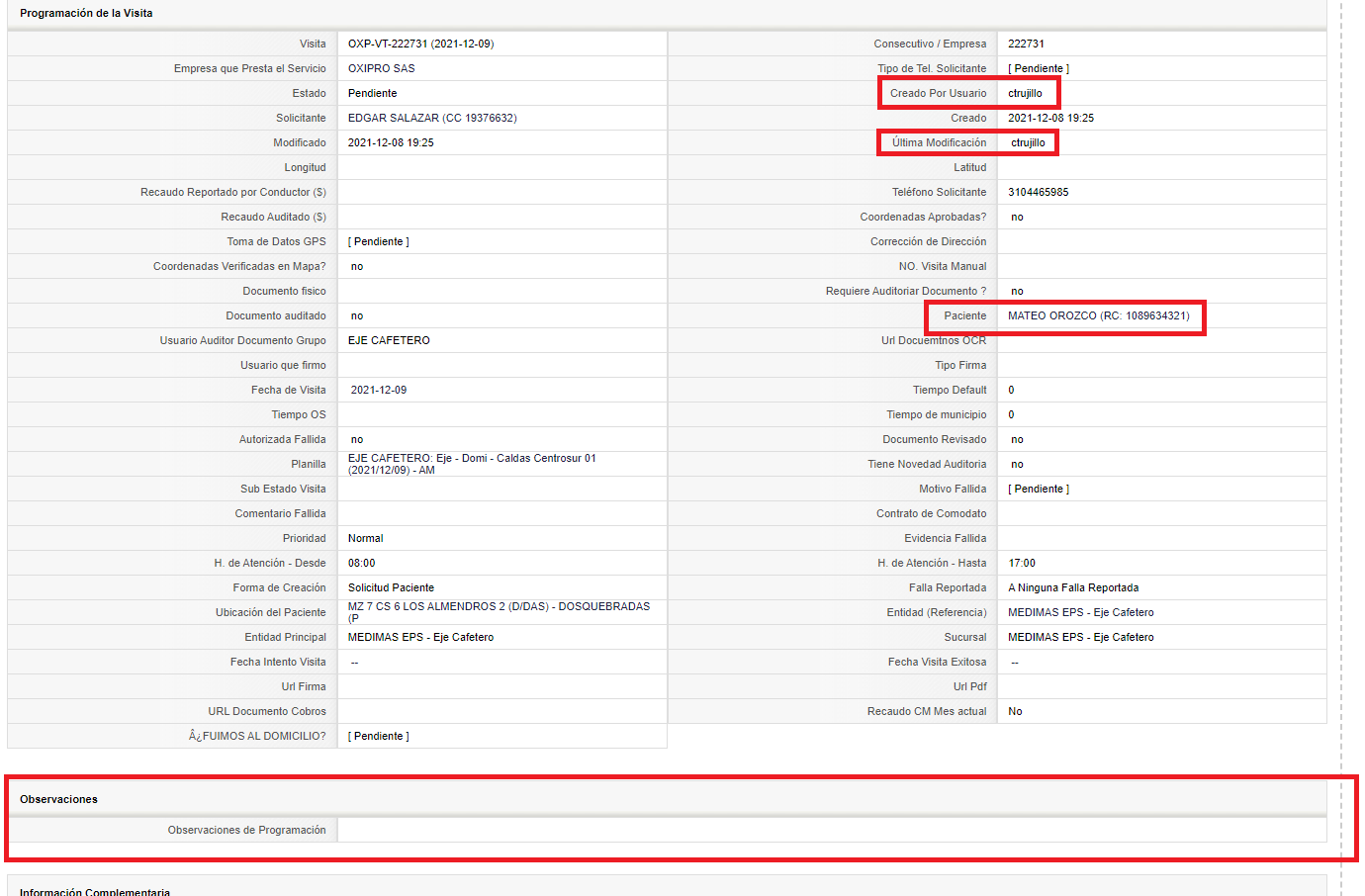Click Autorizada Fallida value no
1365x896 pixels.
point(357,439)
